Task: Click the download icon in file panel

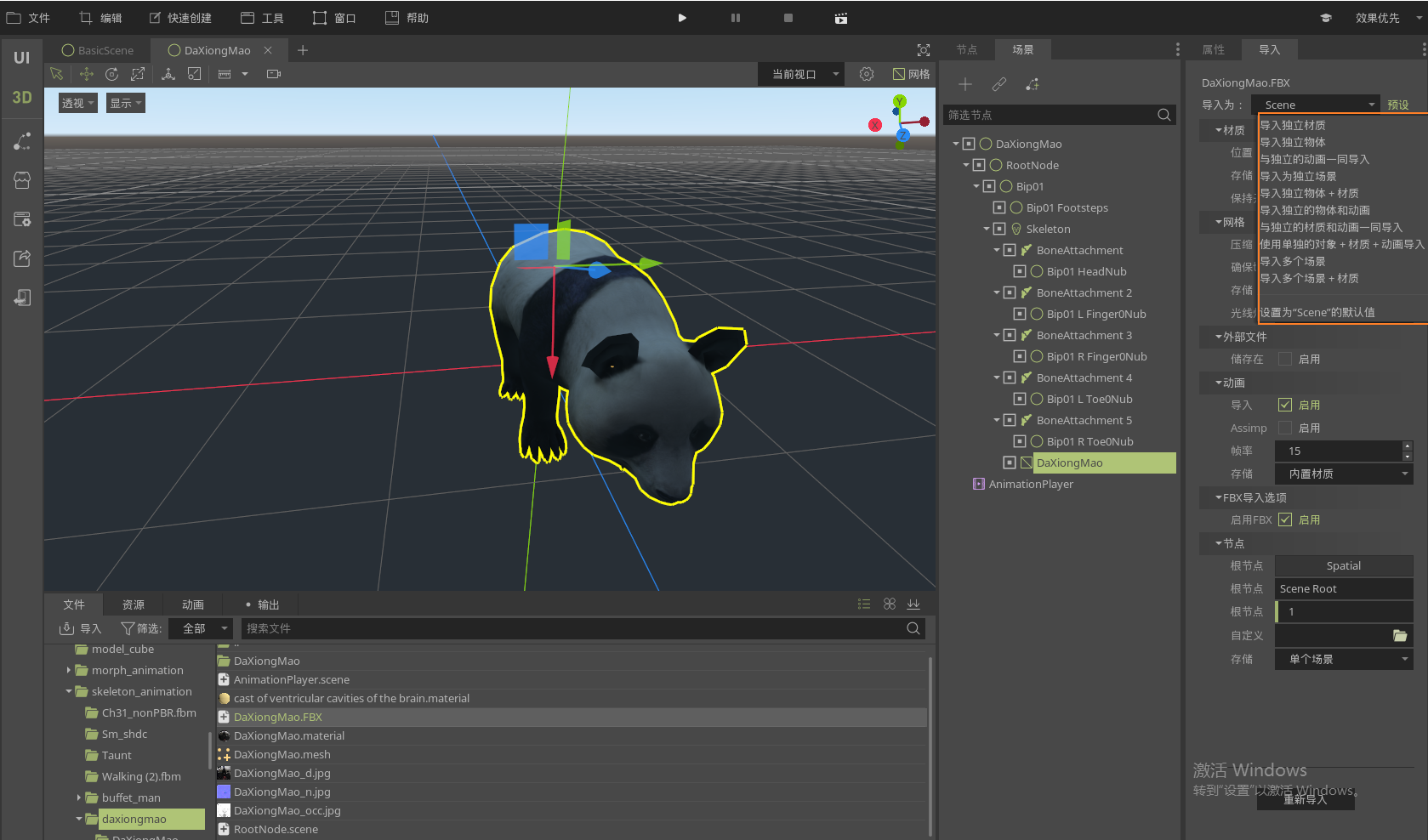Action: coord(913,604)
